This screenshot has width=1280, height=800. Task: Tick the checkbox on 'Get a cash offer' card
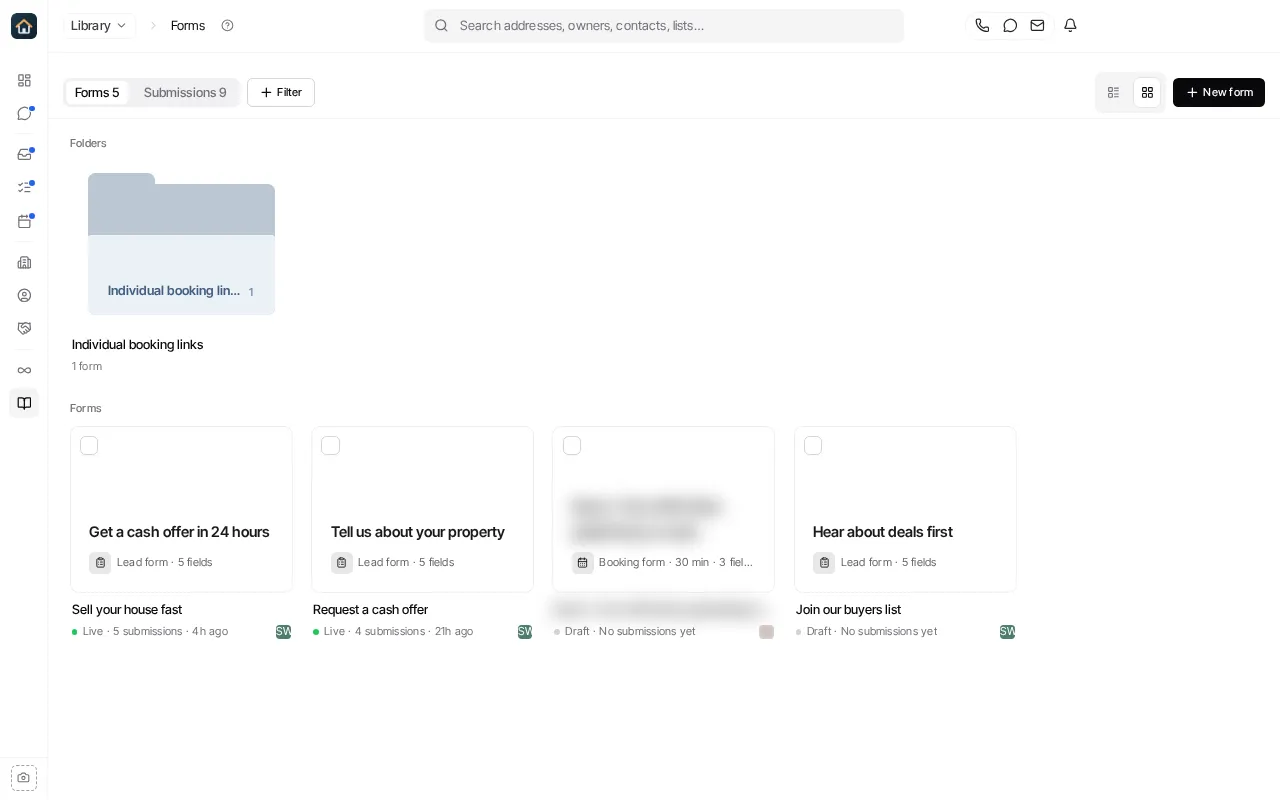89,445
